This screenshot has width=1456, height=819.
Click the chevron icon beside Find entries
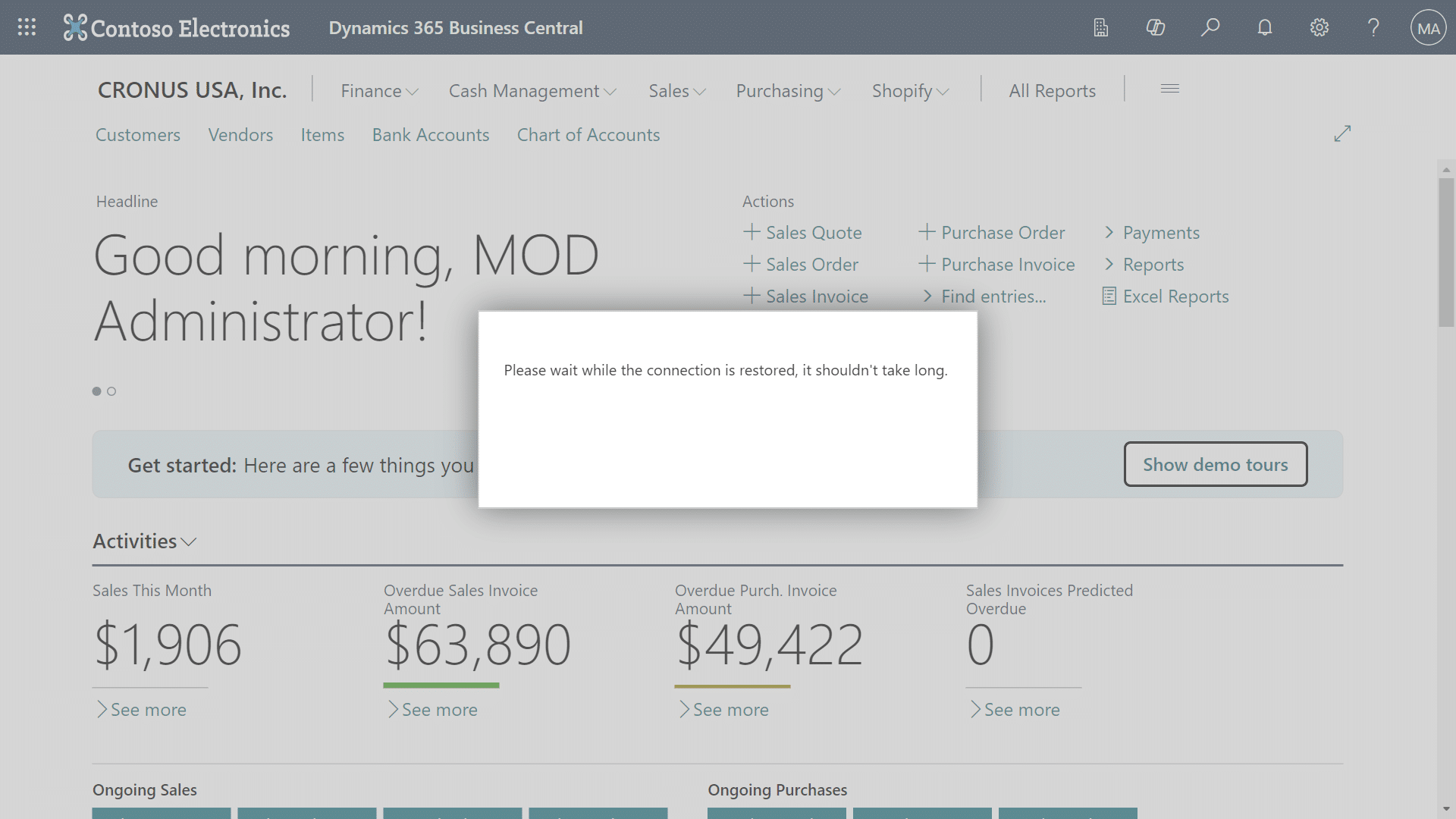pos(927,296)
